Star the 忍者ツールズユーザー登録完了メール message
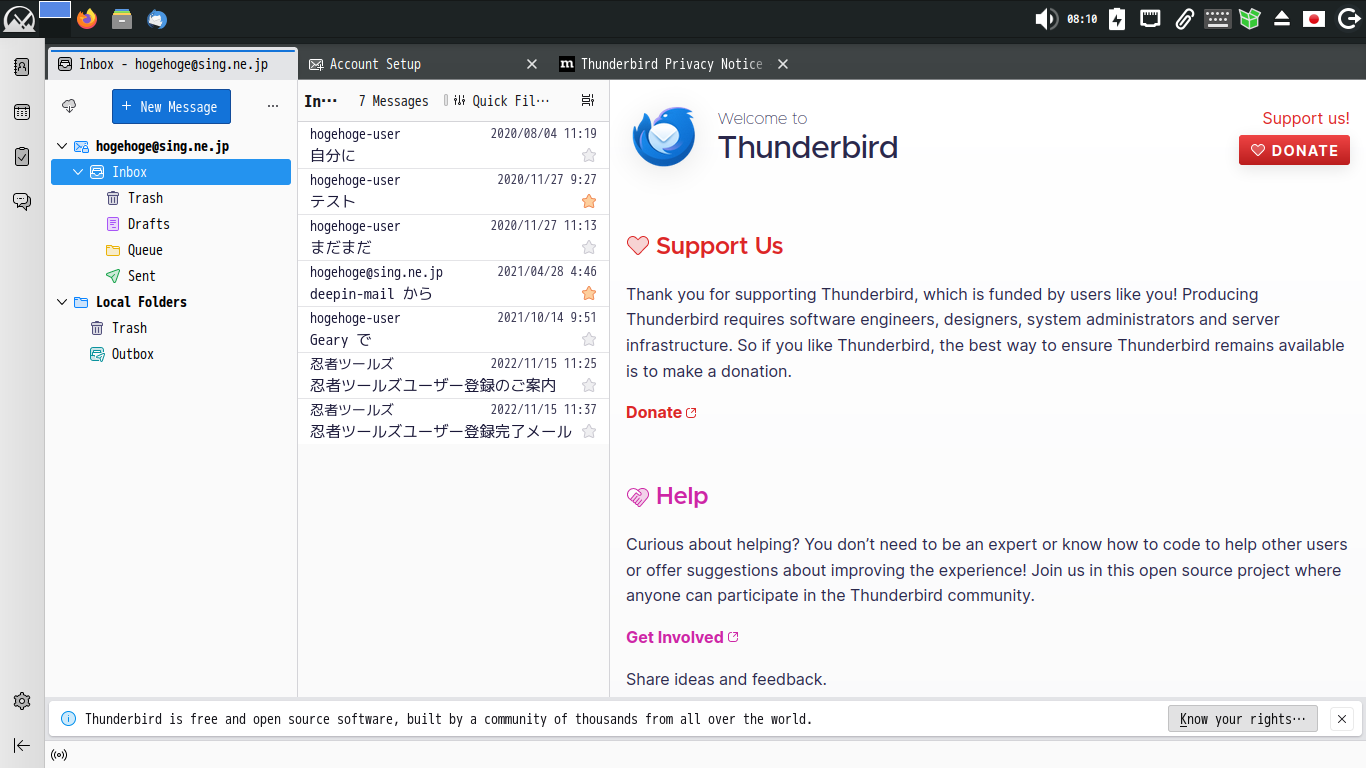Viewport: 1366px width, 768px height. [x=589, y=431]
